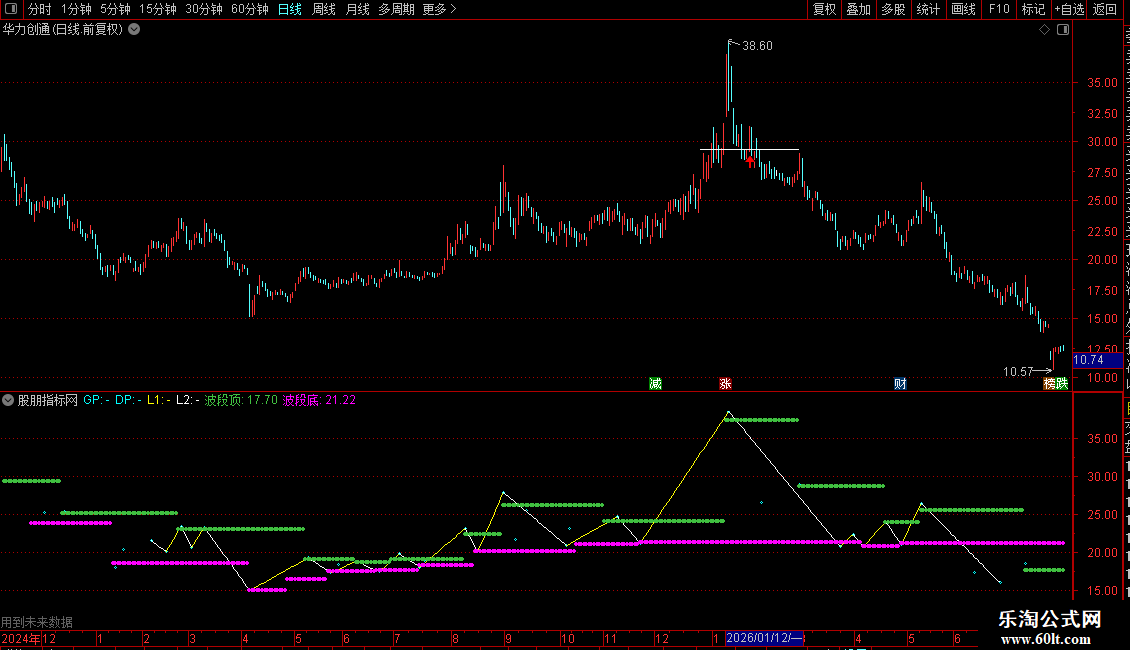The height and width of the screenshot is (650, 1130).
Task: Toggle the left sidebar panel icon
Action: [11, 9]
